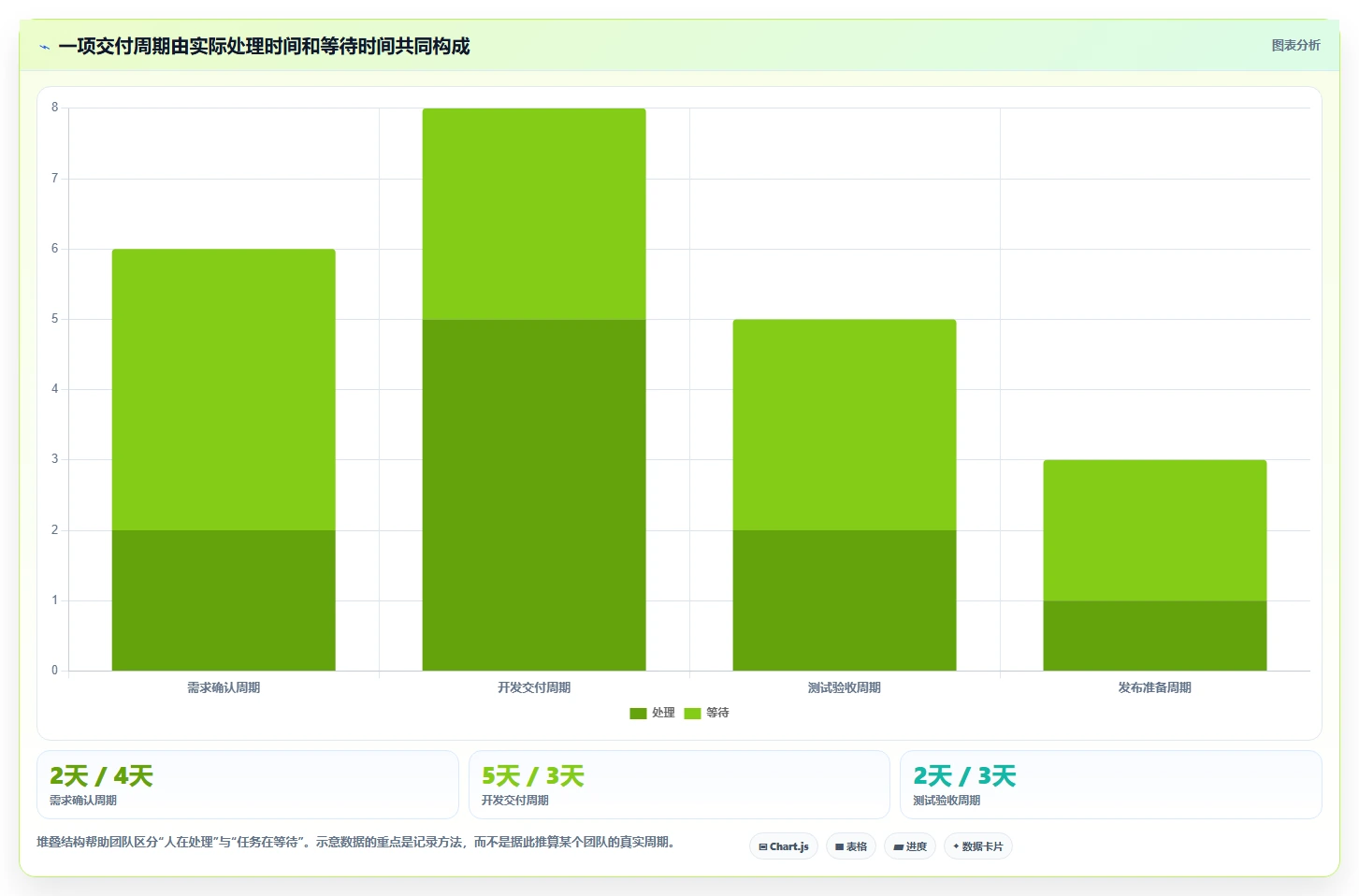Open the 5天 / 3天 stat card
Viewport: 1359px width, 896px height.
click(679, 785)
